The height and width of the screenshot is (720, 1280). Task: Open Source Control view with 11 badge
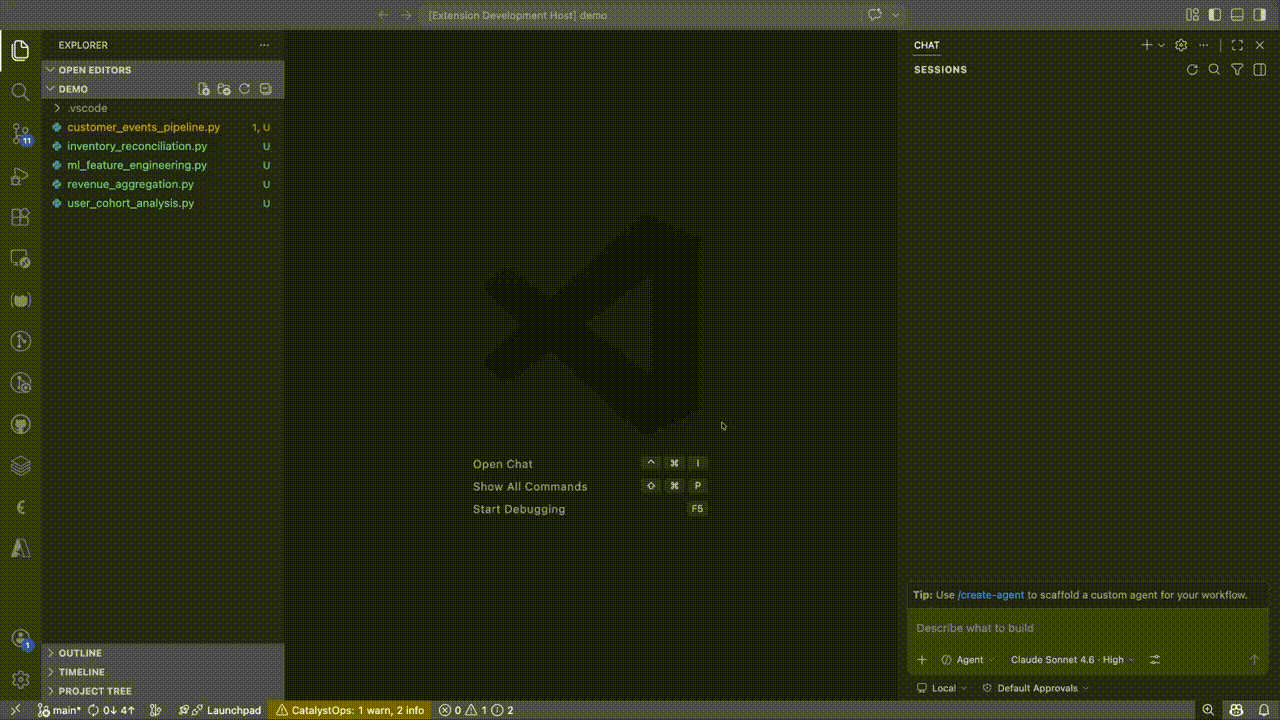point(20,134)
